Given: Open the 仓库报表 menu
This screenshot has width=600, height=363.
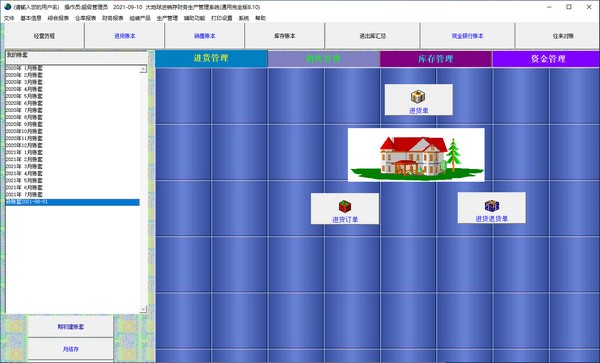Looking at the screenshot, I should pos(85,18).
